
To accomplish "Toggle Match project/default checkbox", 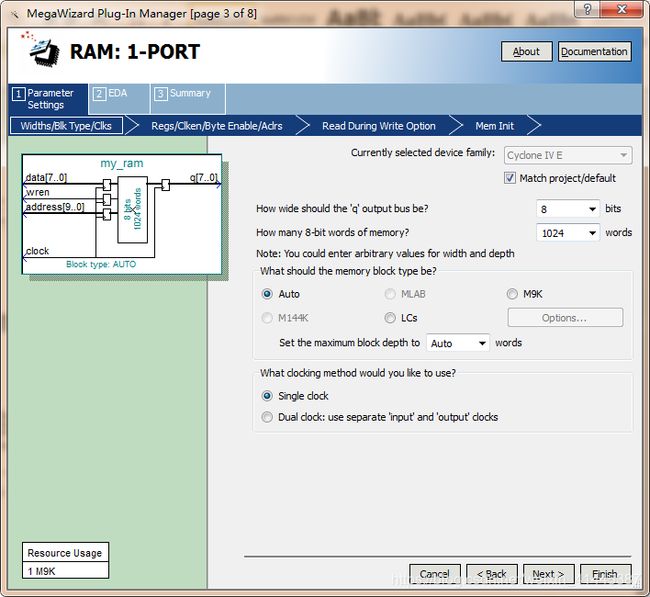I will click(510, 178).
